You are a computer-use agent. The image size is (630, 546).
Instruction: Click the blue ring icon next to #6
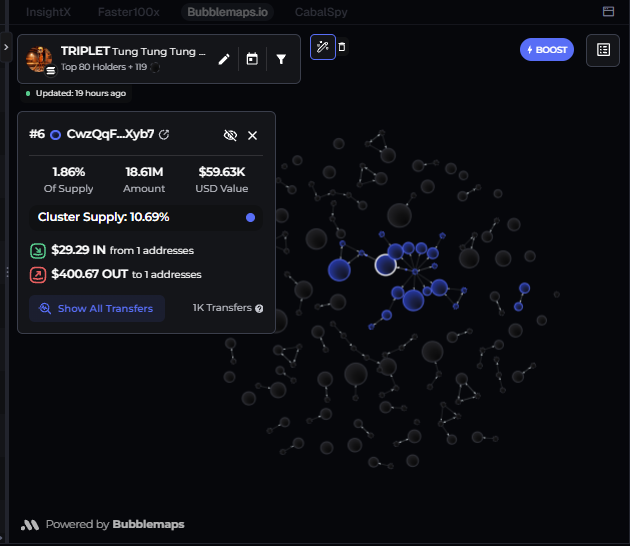pos(55,135)
